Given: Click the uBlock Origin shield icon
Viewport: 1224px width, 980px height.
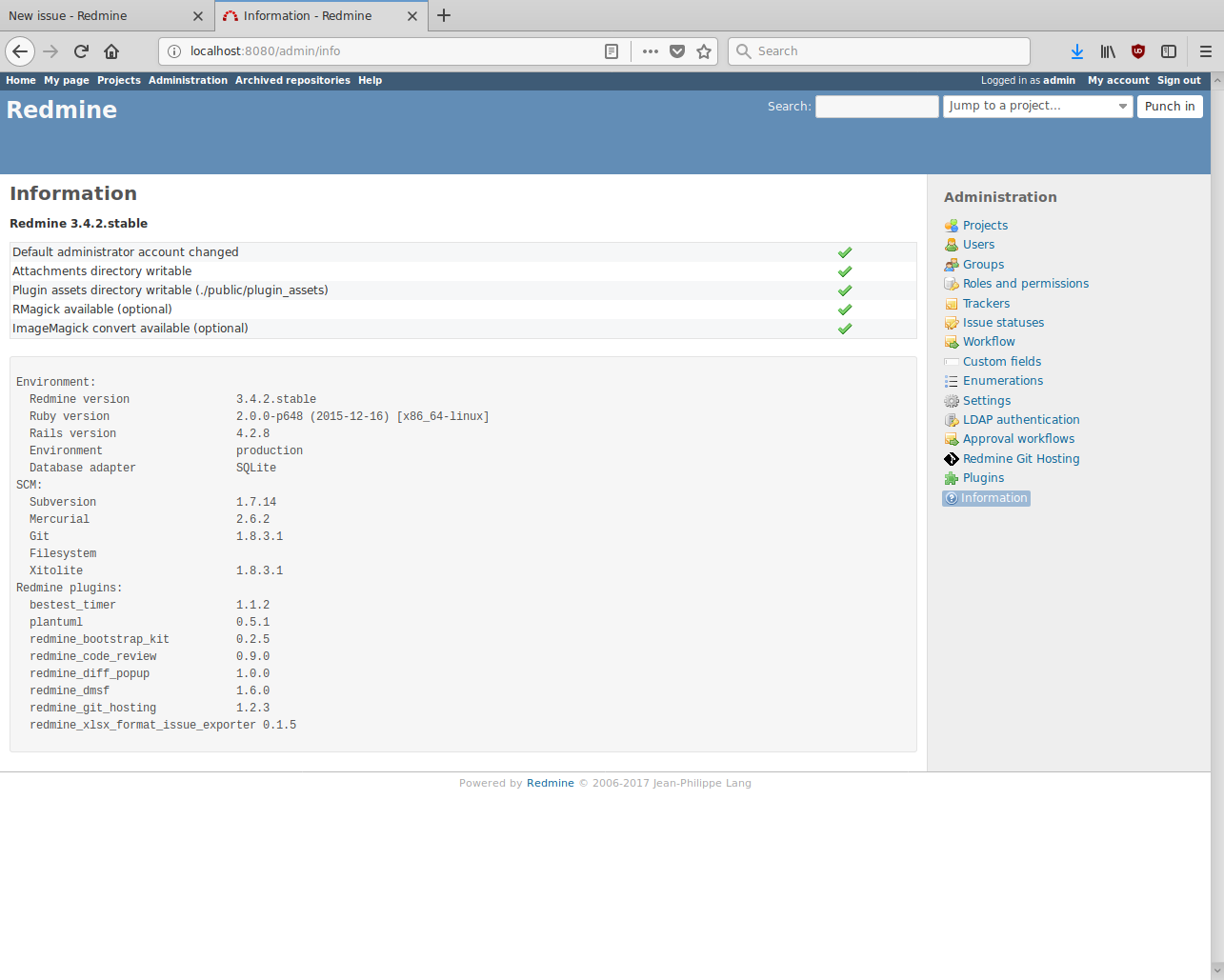Looking at the screenshot, I should (x=1138, y=51).
